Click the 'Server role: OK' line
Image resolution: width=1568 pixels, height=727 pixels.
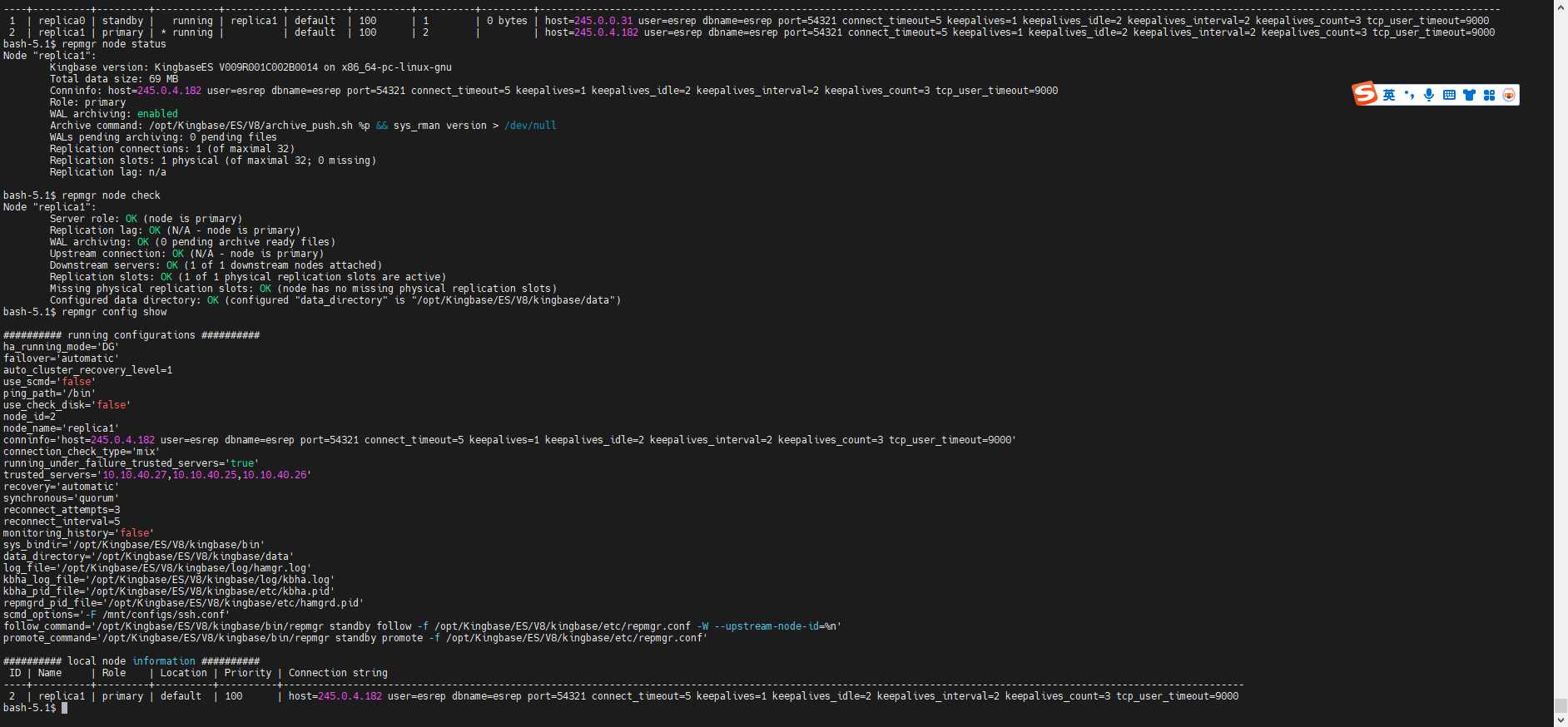click(x=146, y=219)
